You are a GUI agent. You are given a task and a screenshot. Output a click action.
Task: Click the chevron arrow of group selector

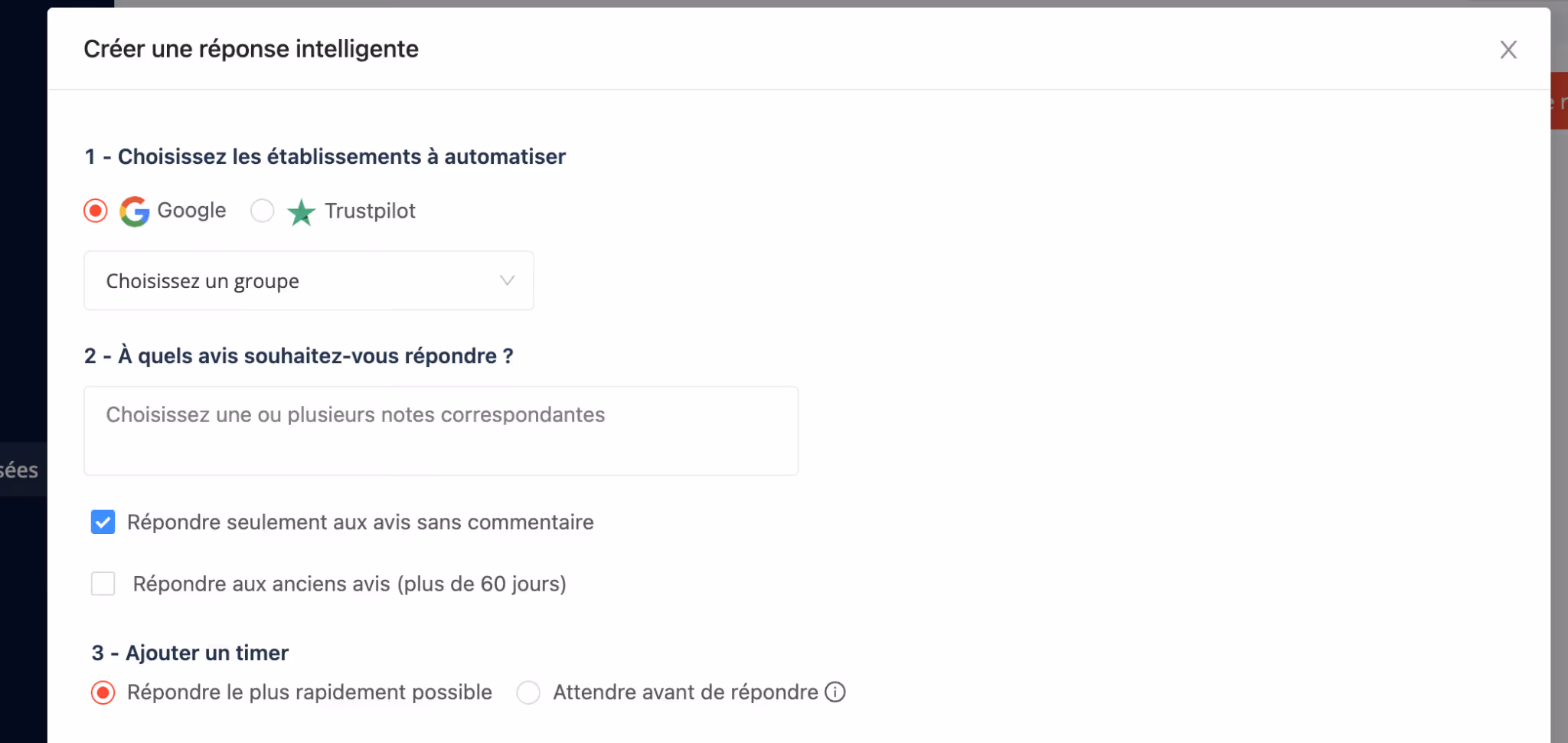(x=507, y=281)
